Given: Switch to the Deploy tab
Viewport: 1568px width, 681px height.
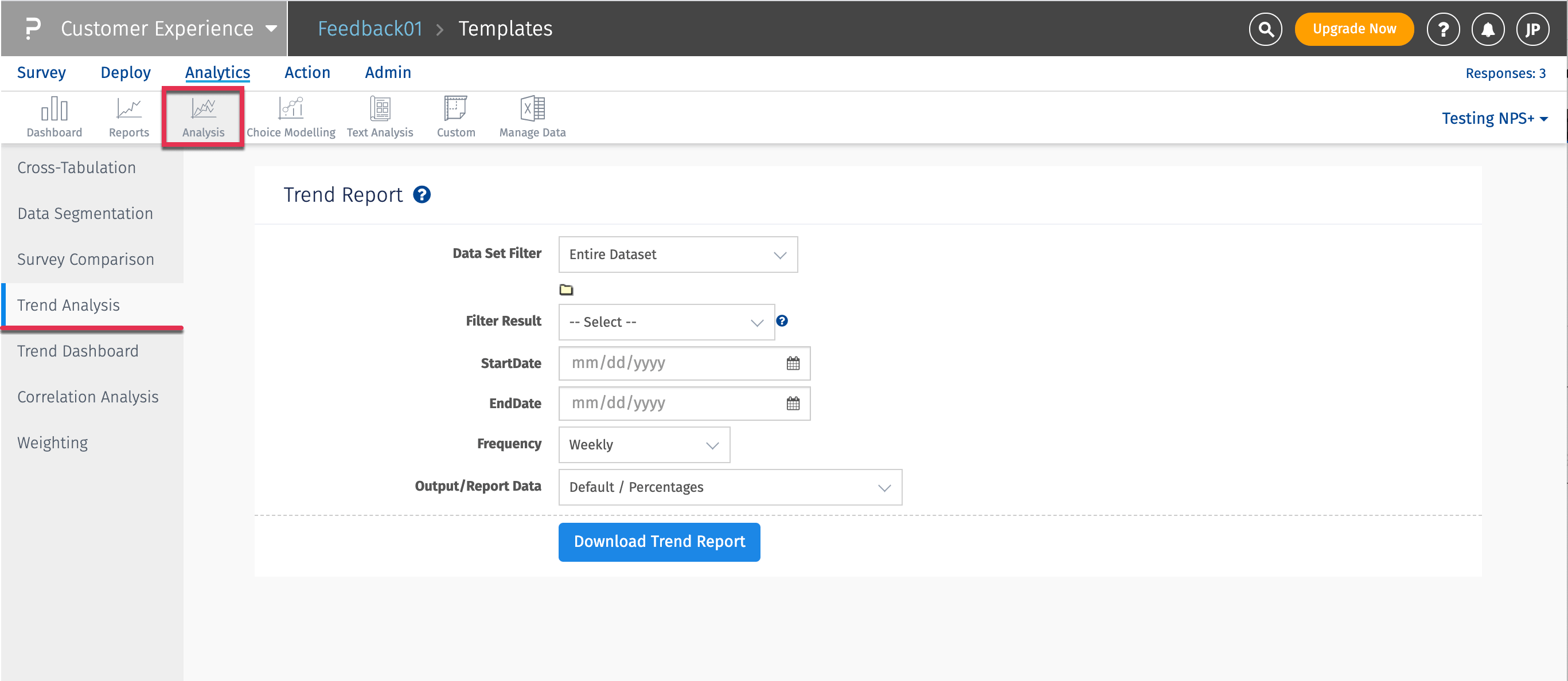Looking at the screenshot, I should 126,72.
